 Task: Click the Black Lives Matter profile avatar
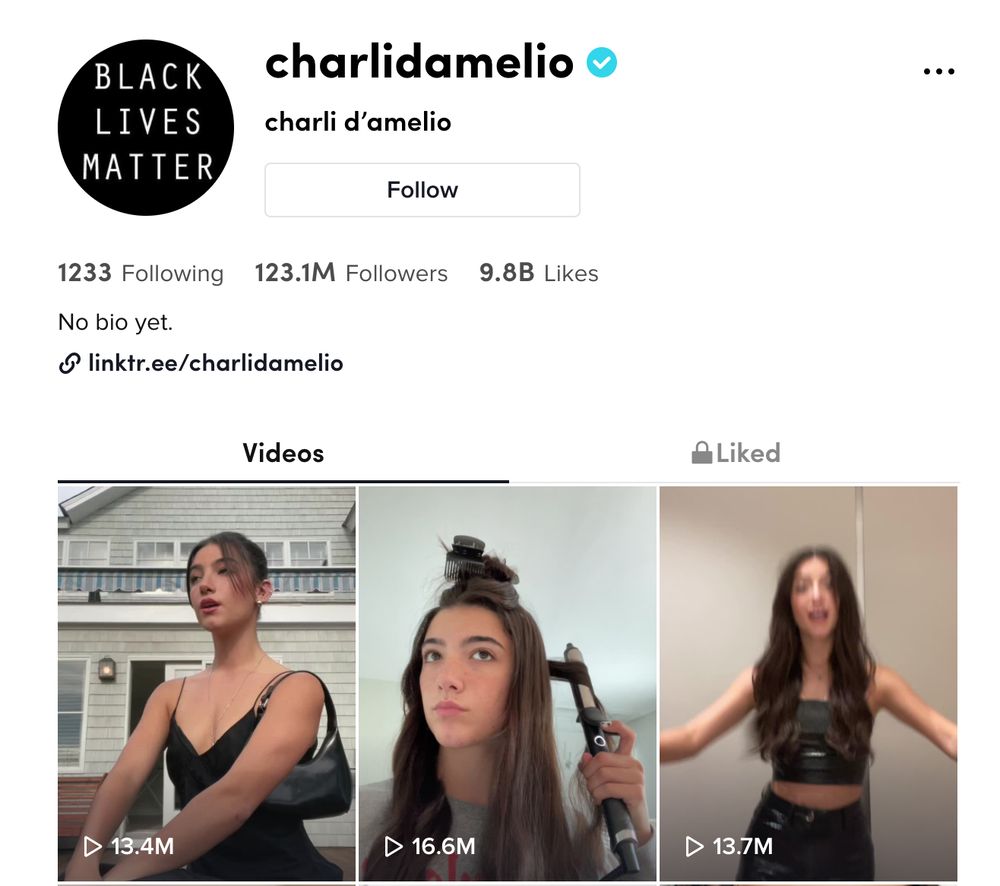pyautogui.click(x=146, y=128)
